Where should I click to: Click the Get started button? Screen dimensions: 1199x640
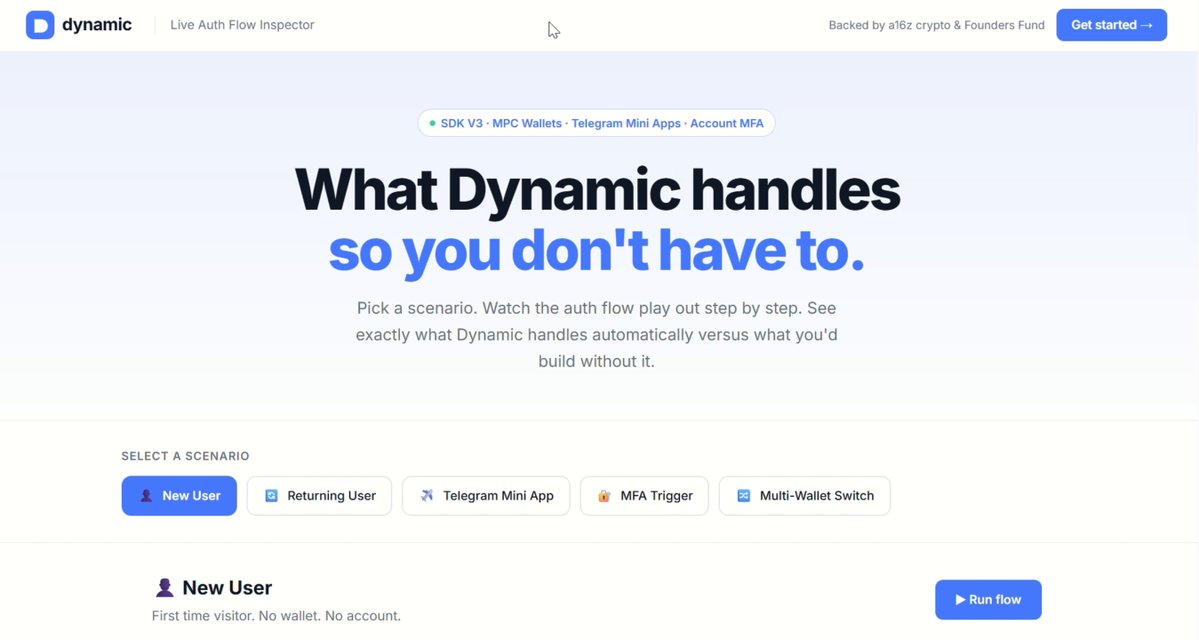click(x=1111, y=25)
